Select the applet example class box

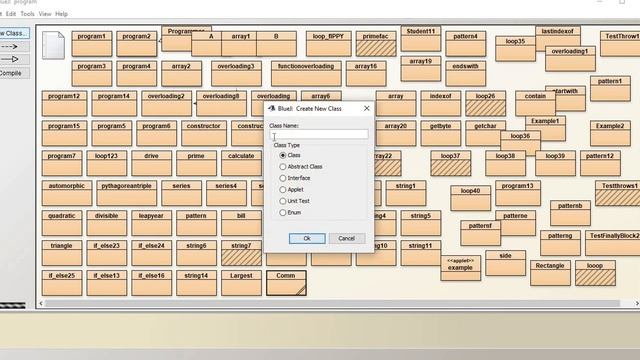coord(461,268)
